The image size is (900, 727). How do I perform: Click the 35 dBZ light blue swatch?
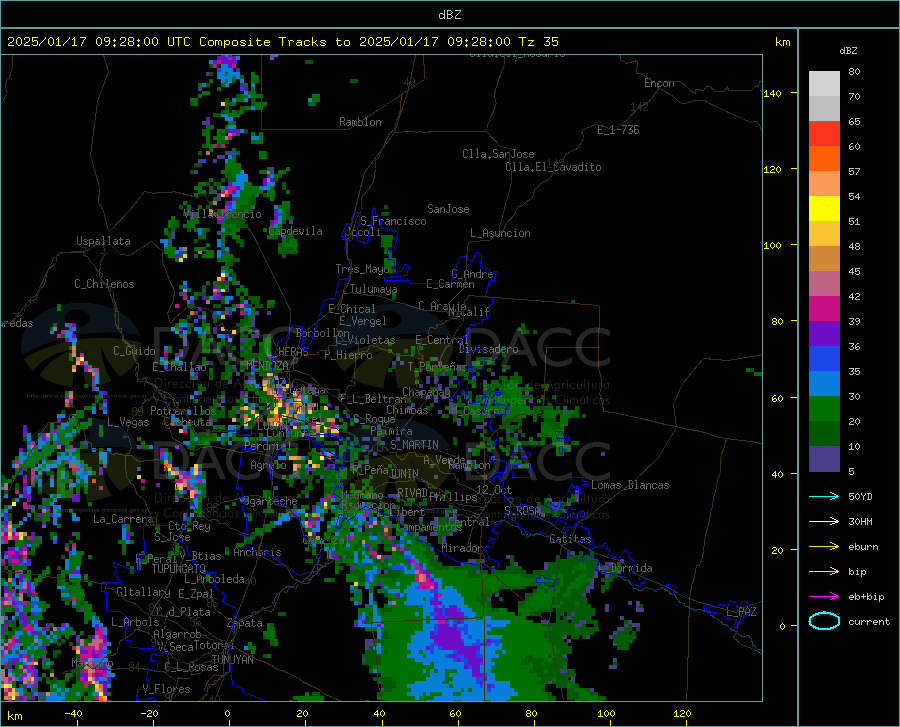coord(824,383)
